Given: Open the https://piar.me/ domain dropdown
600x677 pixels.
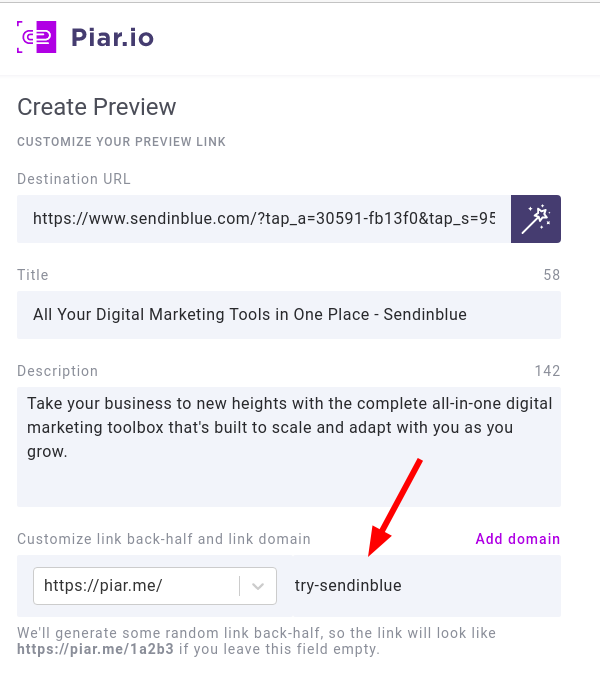Looking at the screenshot, I should (155, 586).
